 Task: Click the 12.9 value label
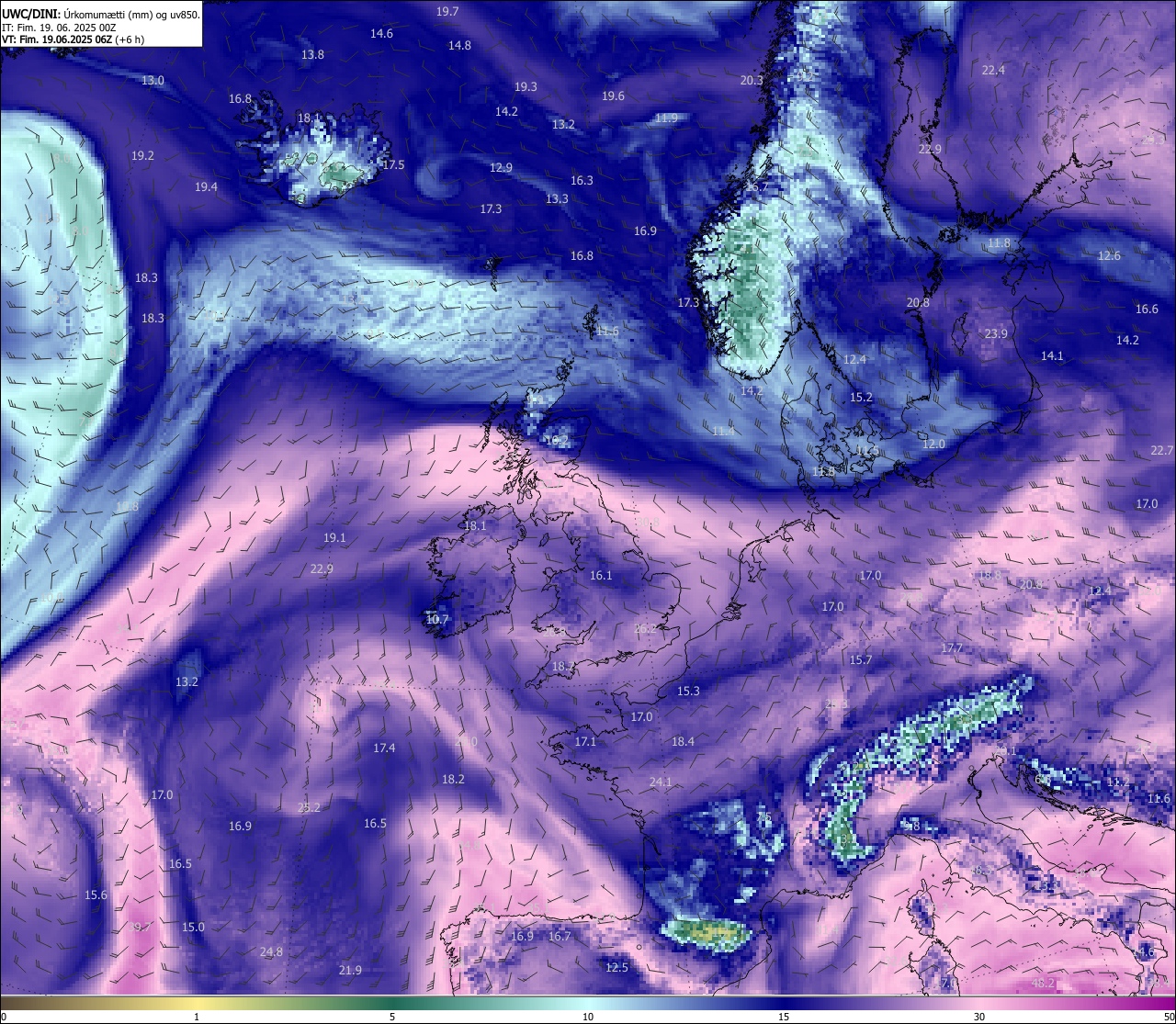pyautogui.click(x=501, y=167)
